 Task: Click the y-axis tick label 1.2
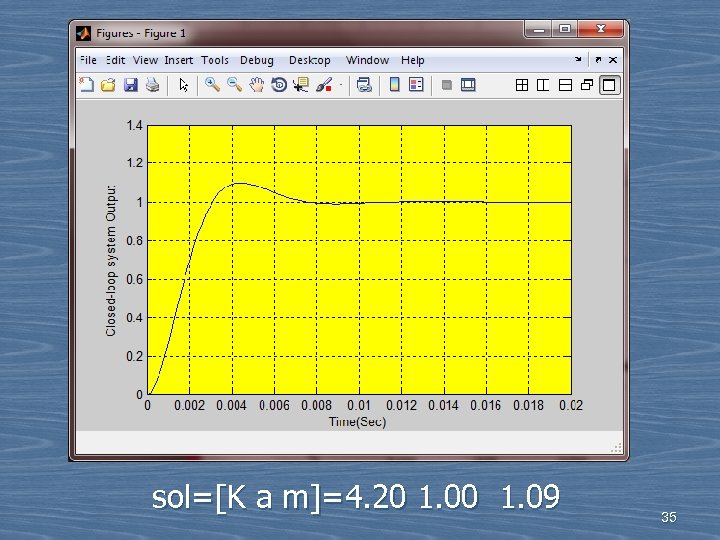(135, 163)
